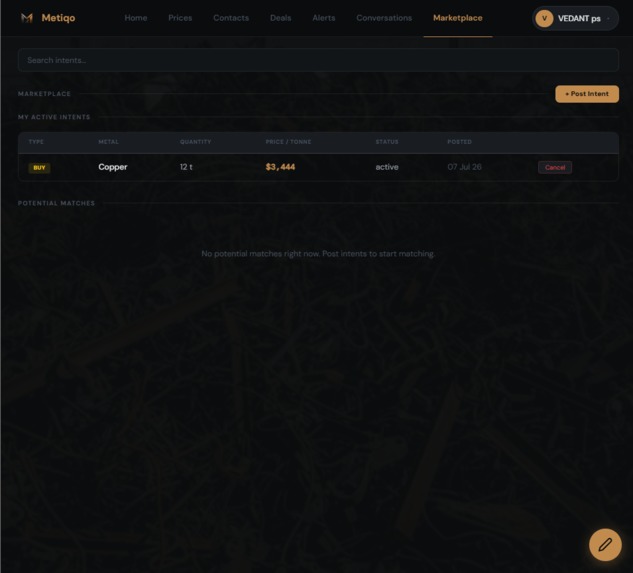Screen dimensions: 633x573
Task: Switch to the Contacts tab
Action: (231, 18)
